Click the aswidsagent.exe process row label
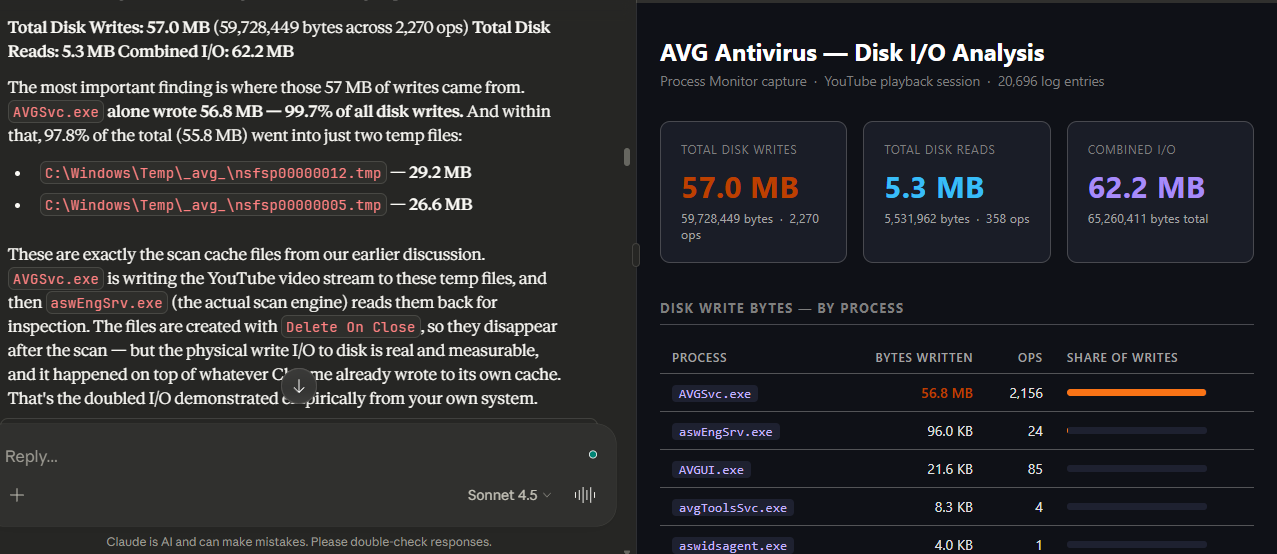This screenshot has width=1277, height=554. point(732,545)
